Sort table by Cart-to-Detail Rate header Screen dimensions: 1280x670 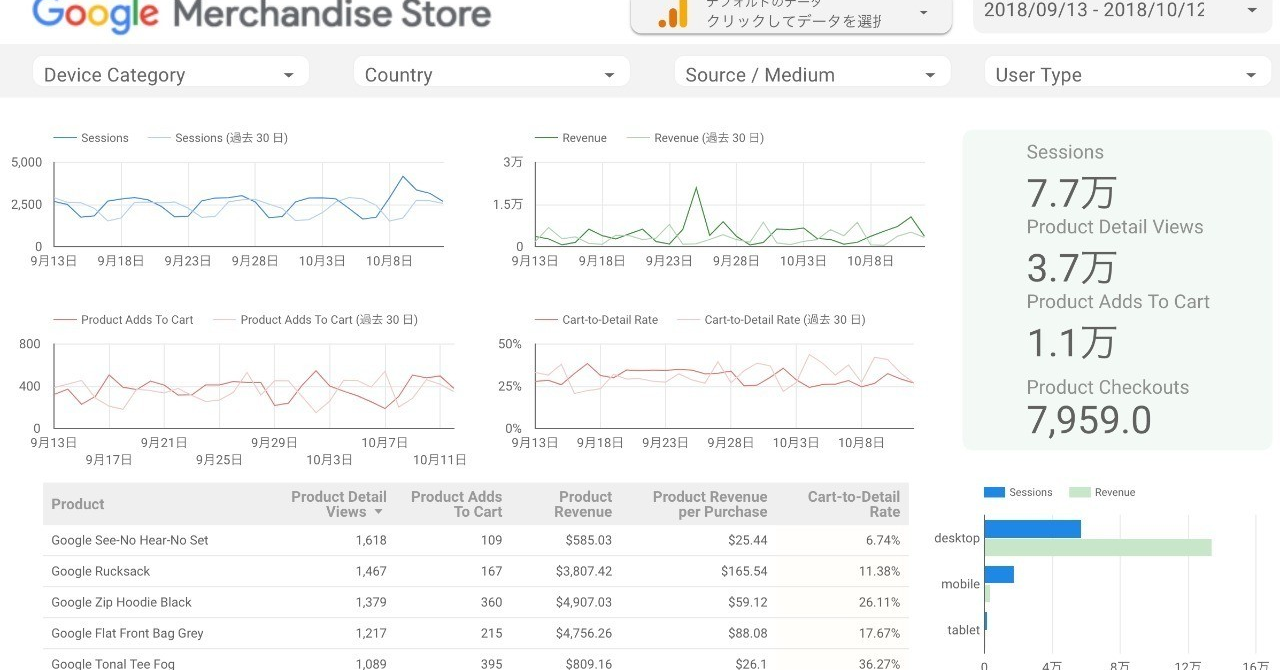(x=854, y=504)
